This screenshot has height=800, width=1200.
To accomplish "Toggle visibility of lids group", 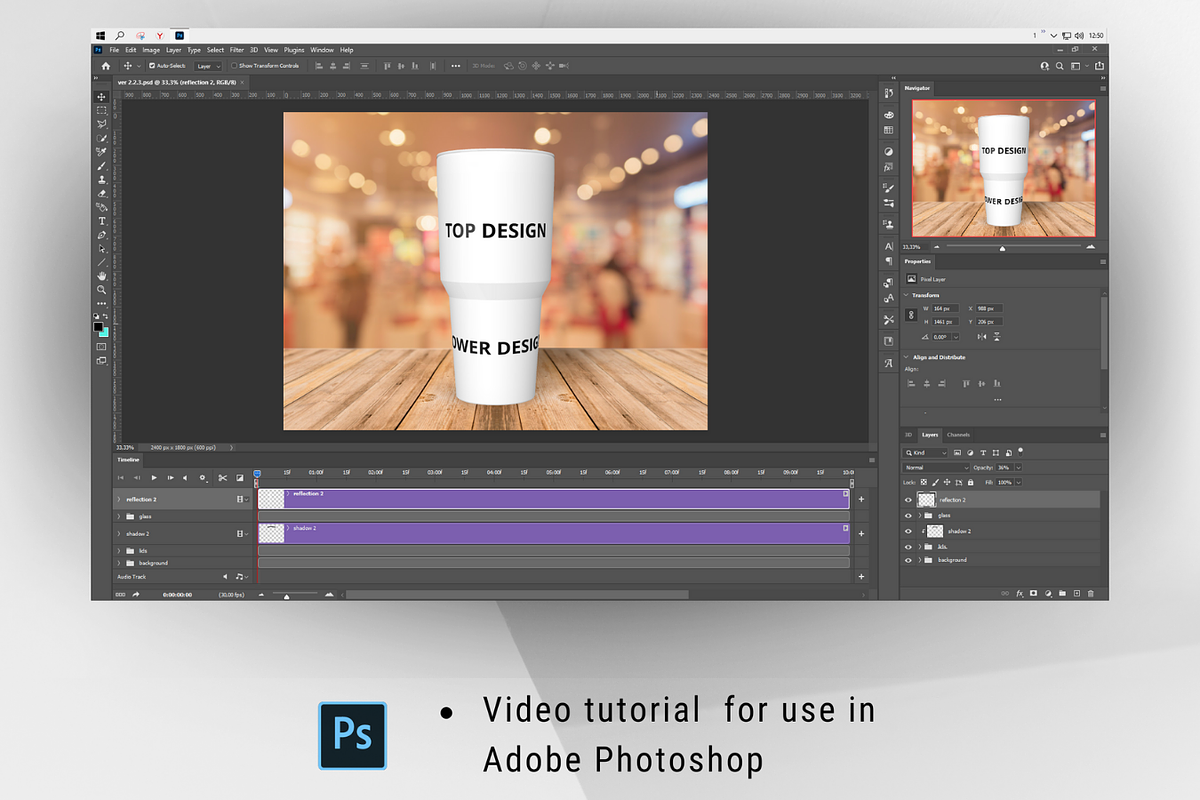I will point(908,547).
